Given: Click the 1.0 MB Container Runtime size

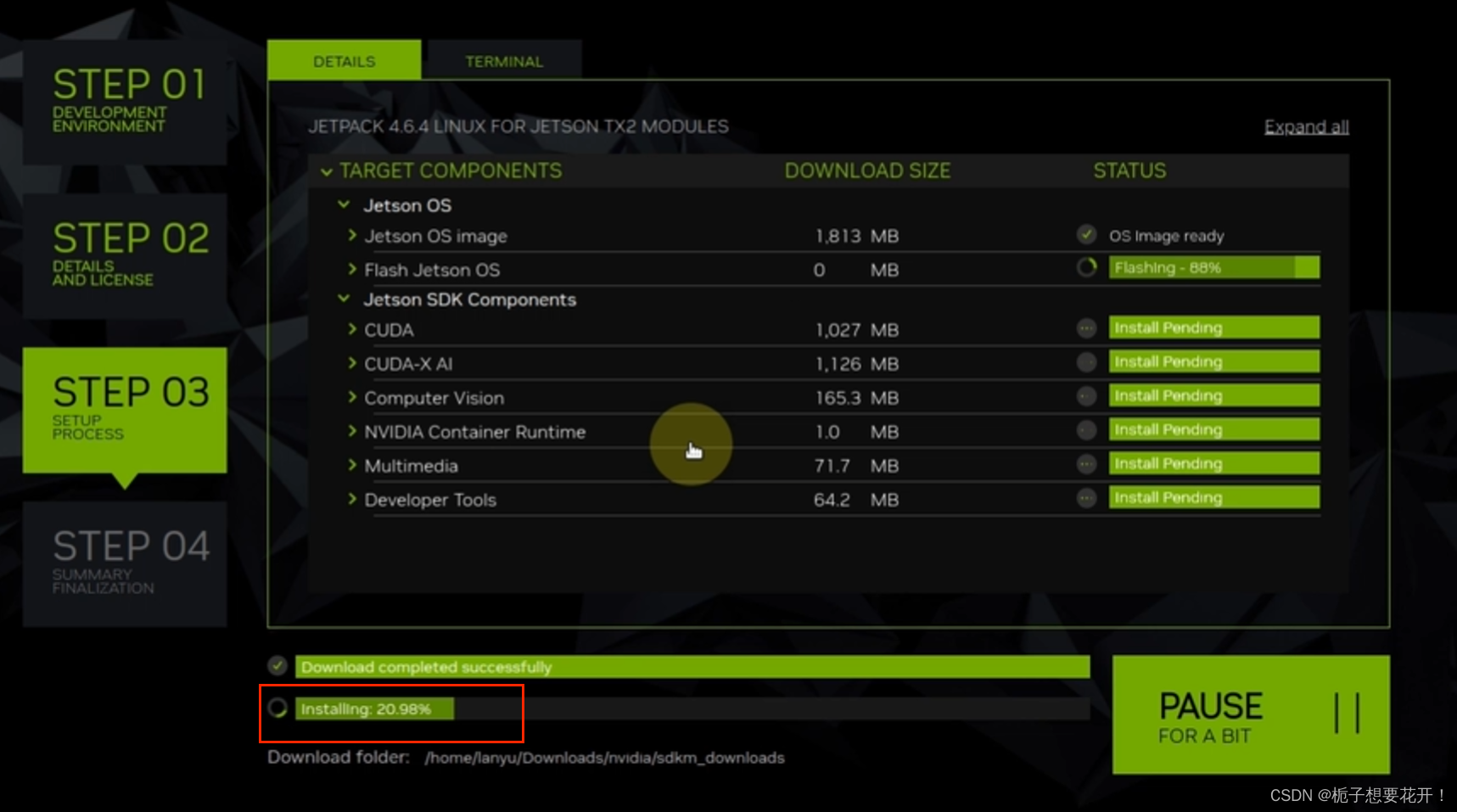Looking at the screenshot, I should pos(857,432).
